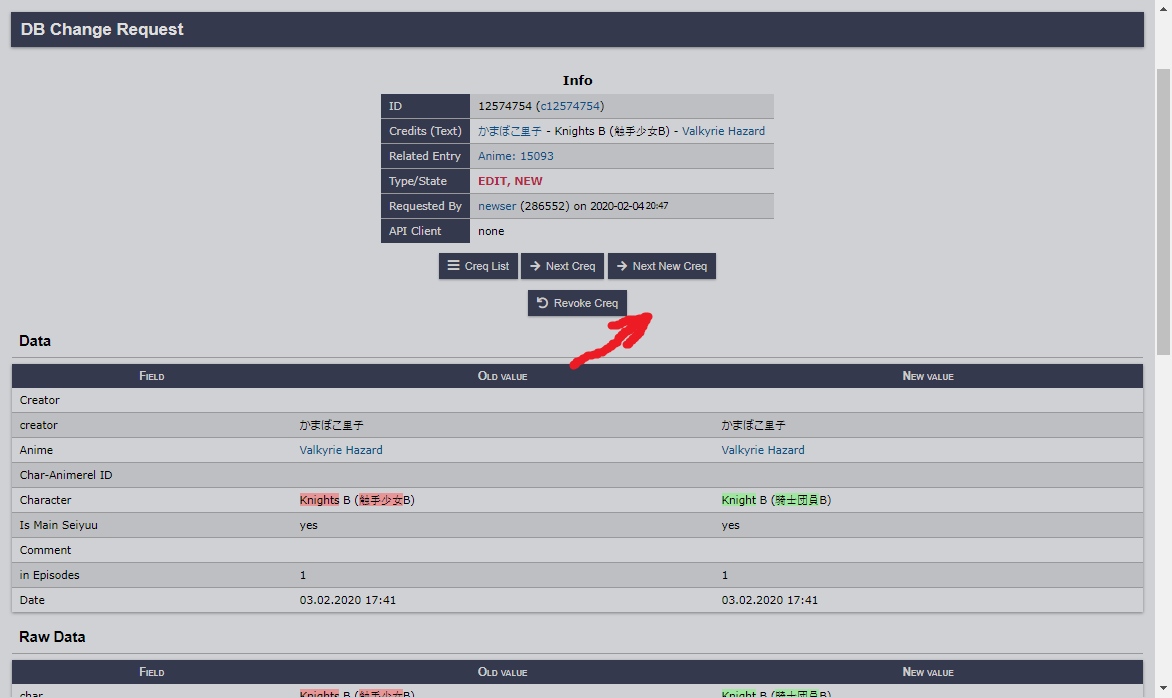The width and height of the screenshot is (1172, 698).
Task: Click the undo icon on Revoke Creq
Action: click(542, 303)
